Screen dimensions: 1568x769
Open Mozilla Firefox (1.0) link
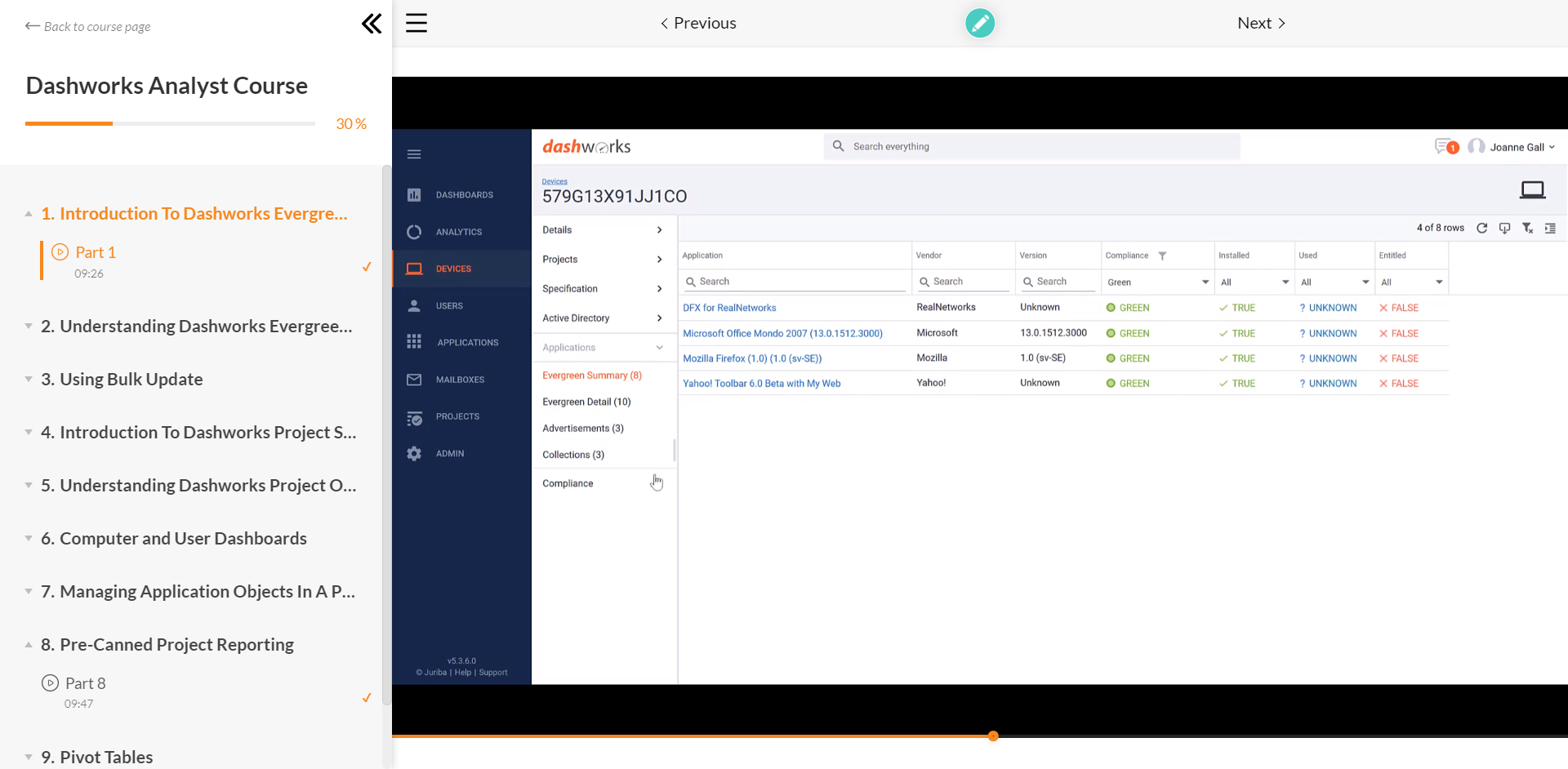(x=752, y=358)
